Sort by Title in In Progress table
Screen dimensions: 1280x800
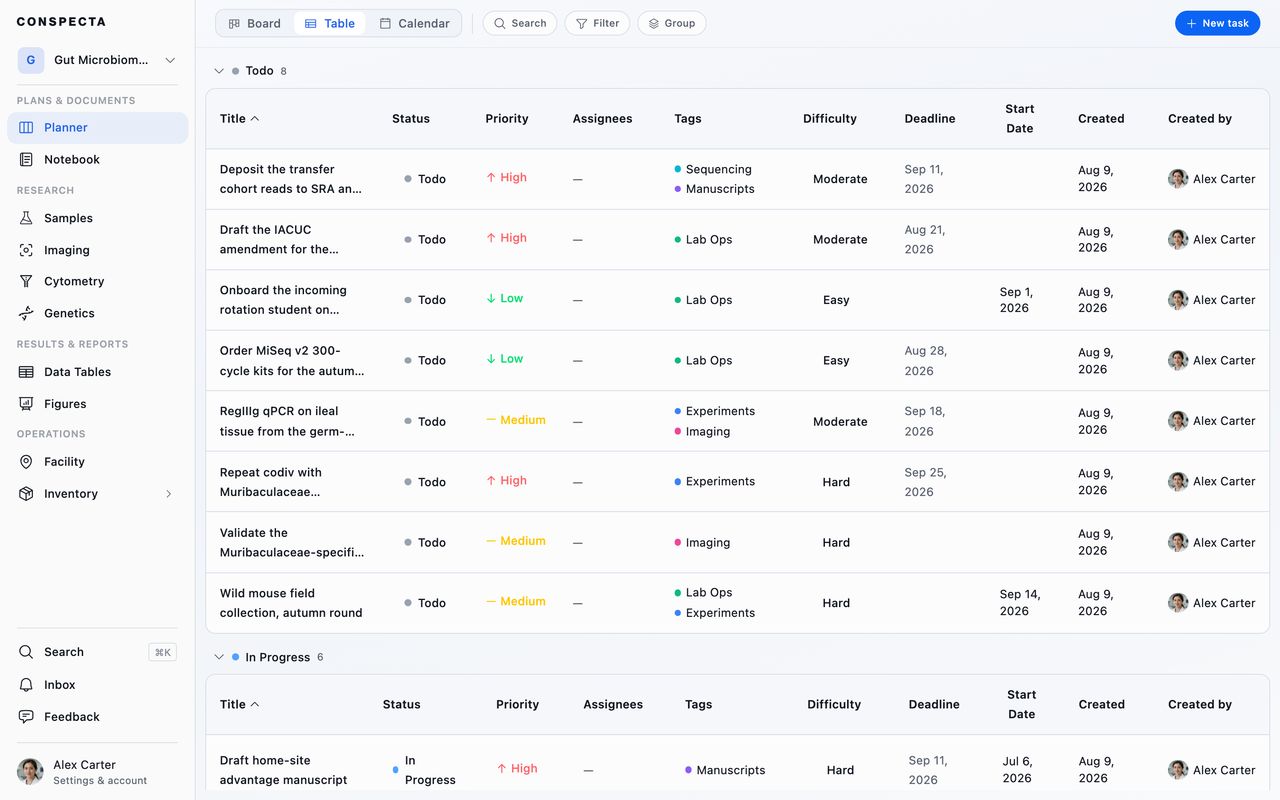click(239, 704)
